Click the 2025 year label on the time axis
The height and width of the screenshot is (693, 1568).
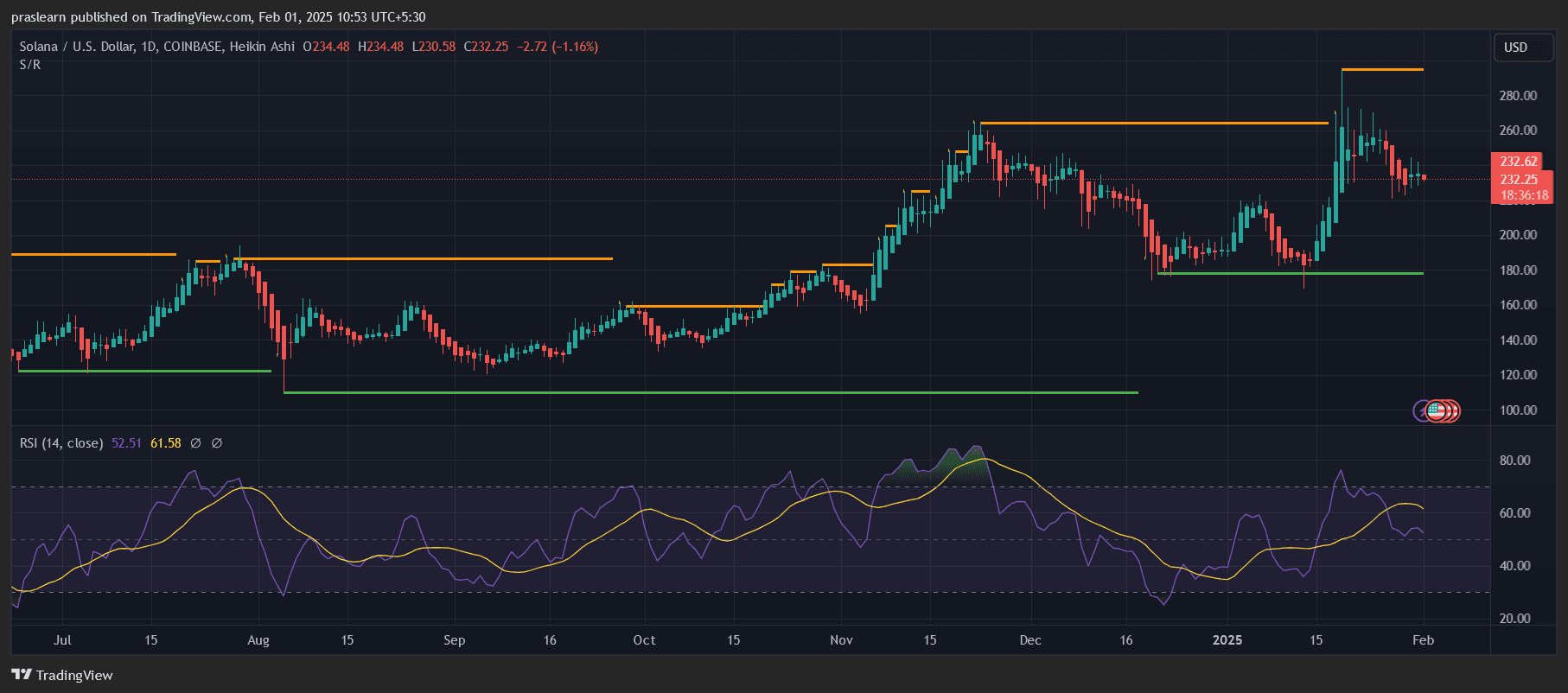click(1227, 640)
